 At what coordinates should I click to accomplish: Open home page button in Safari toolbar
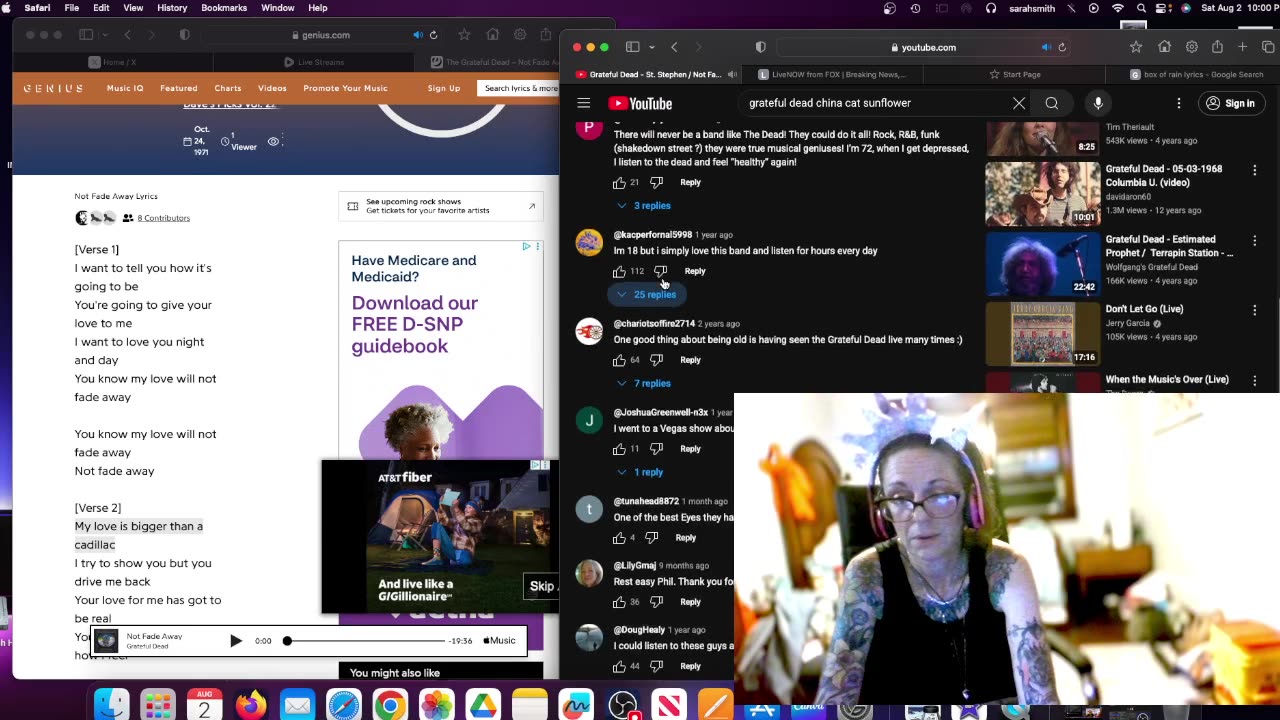point(1164,47)
